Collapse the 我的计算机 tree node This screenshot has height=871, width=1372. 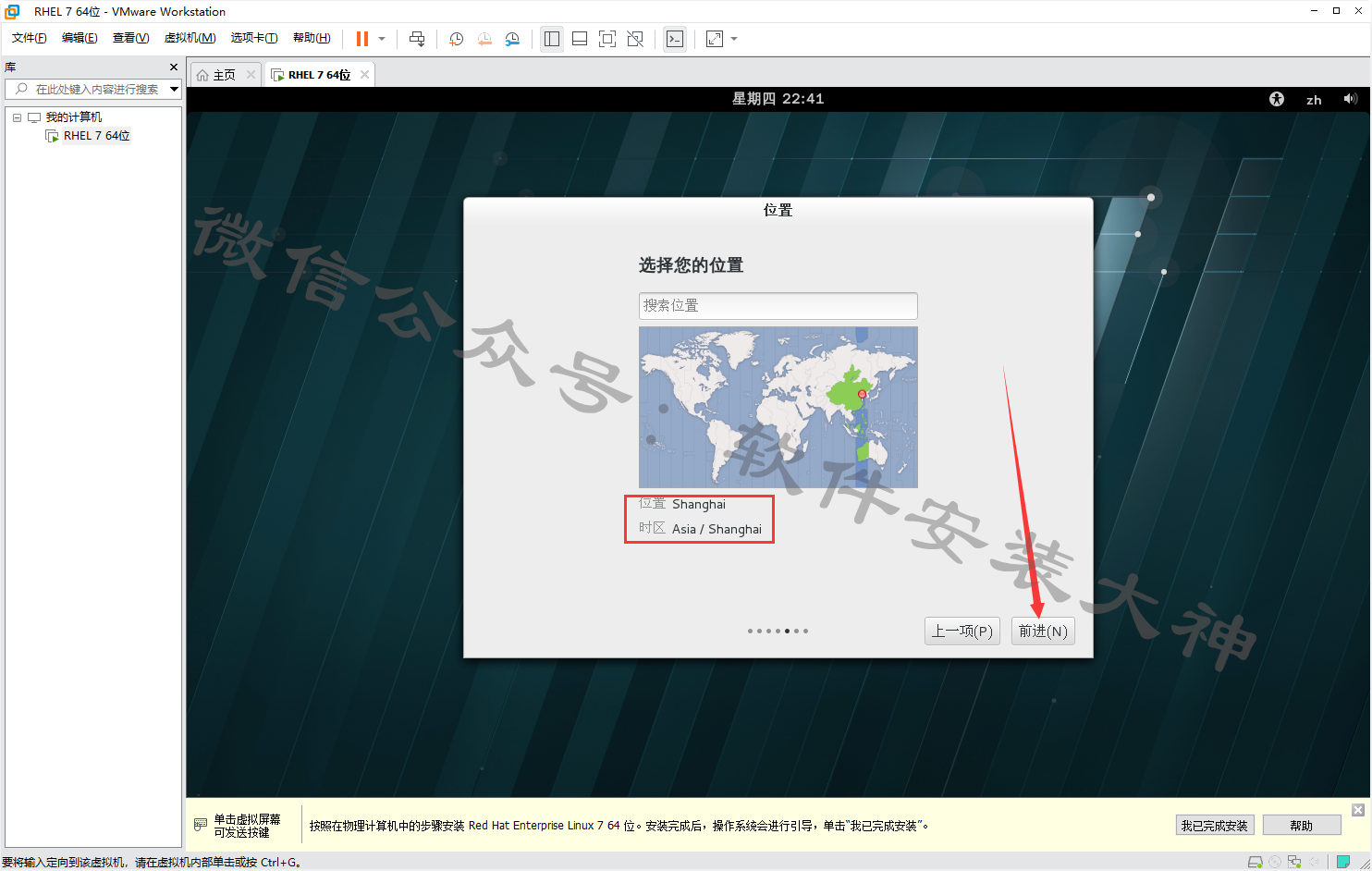[x=17, y=117]
